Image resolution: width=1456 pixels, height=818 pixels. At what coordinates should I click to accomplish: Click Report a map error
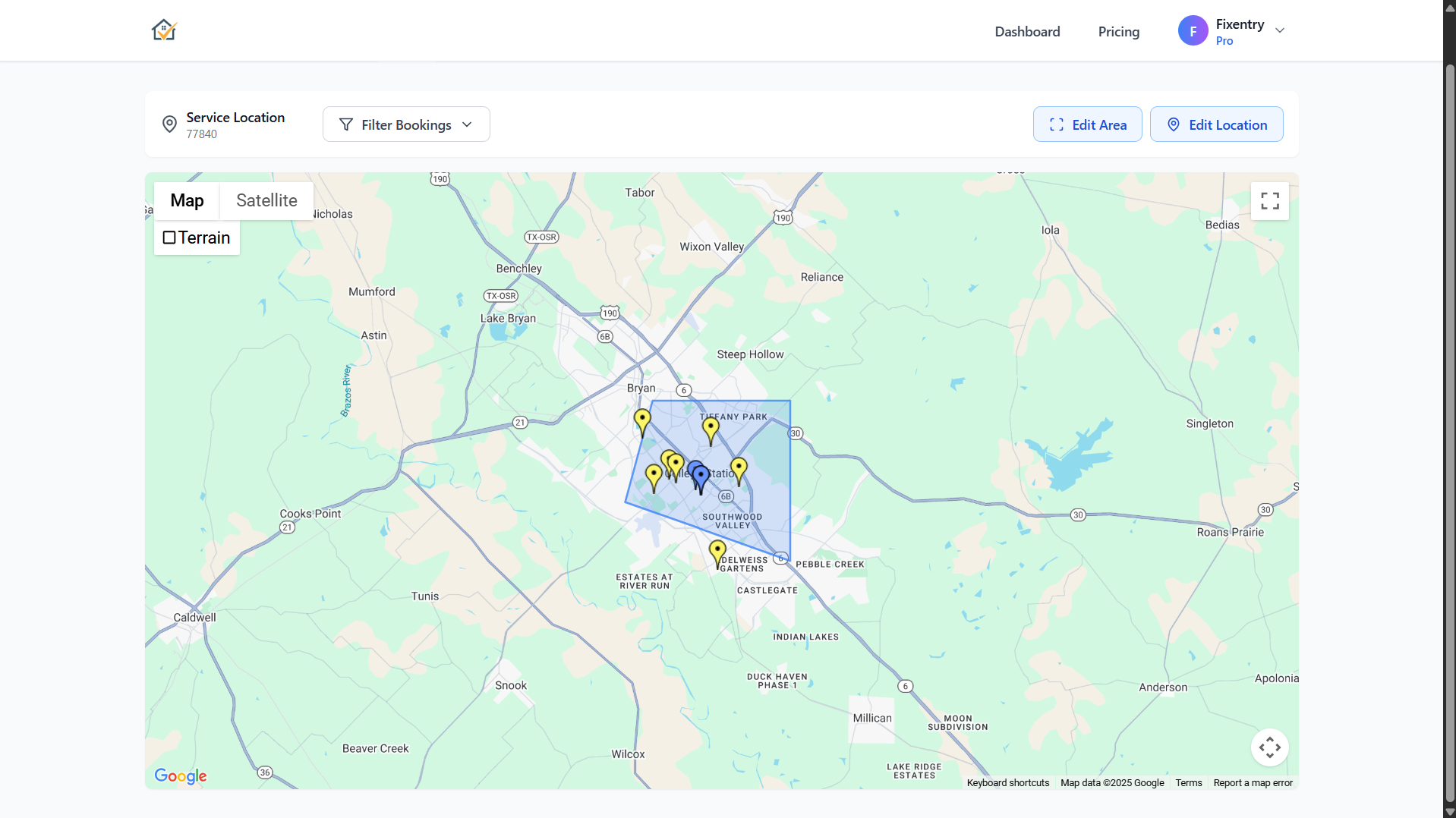pos(1253,783)
